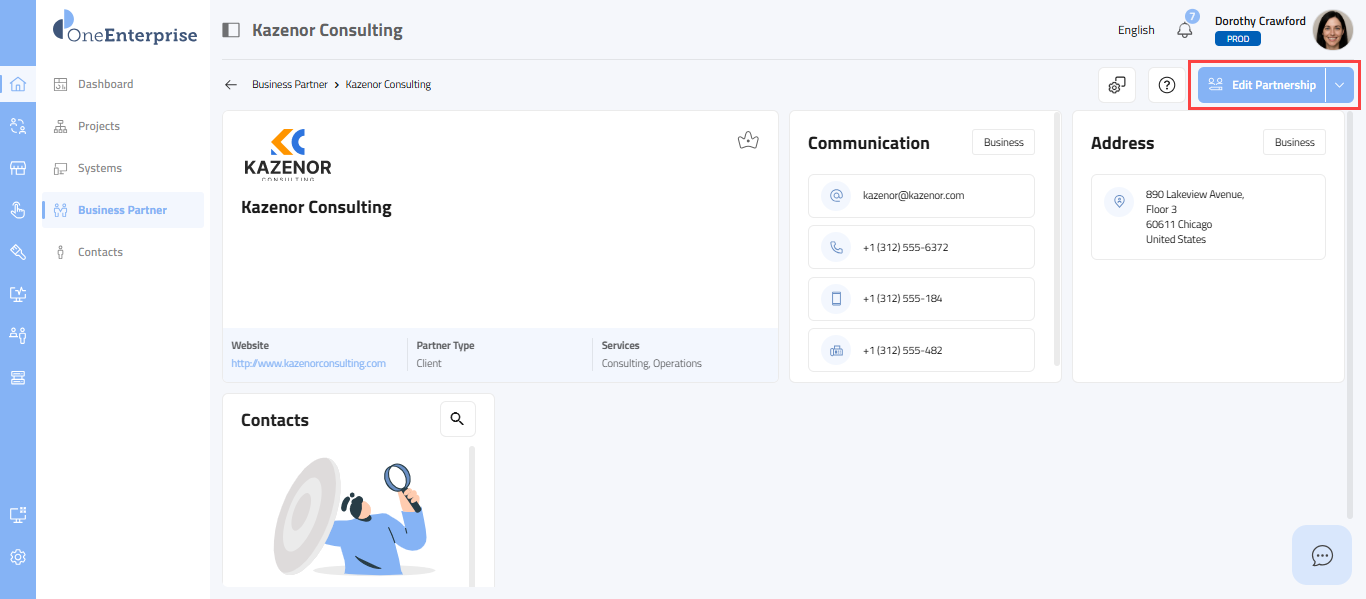1366x599 pixels.
Task: Click the storefront icon in left rail
Action: coord(18,168)
